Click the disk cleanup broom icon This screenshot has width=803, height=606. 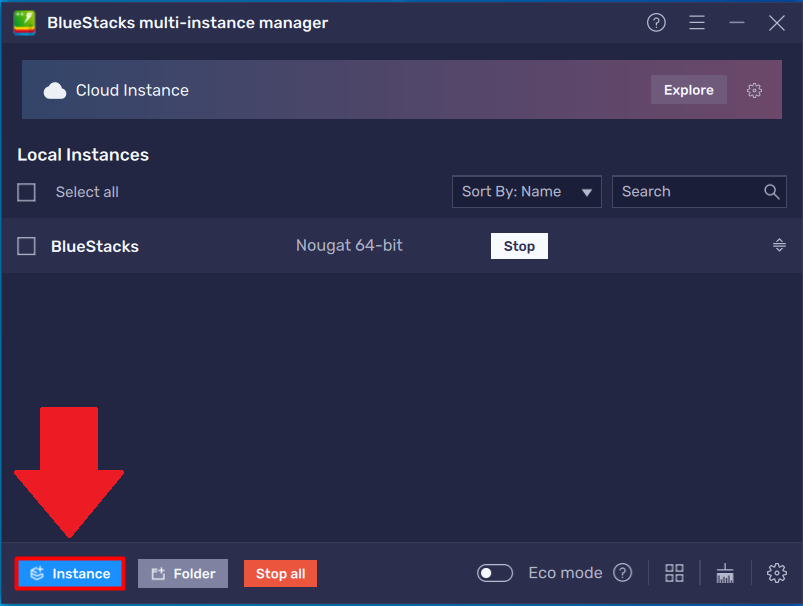point(725,573)
